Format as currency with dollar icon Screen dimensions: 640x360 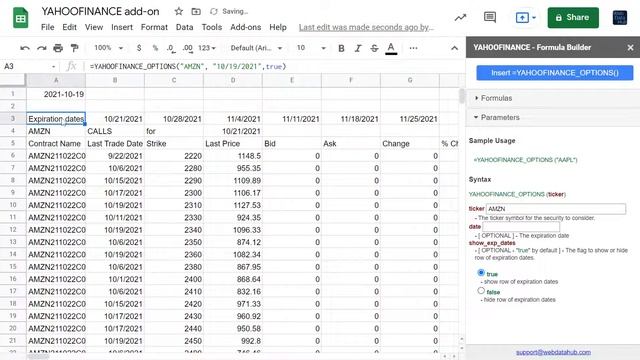(139, 48)
